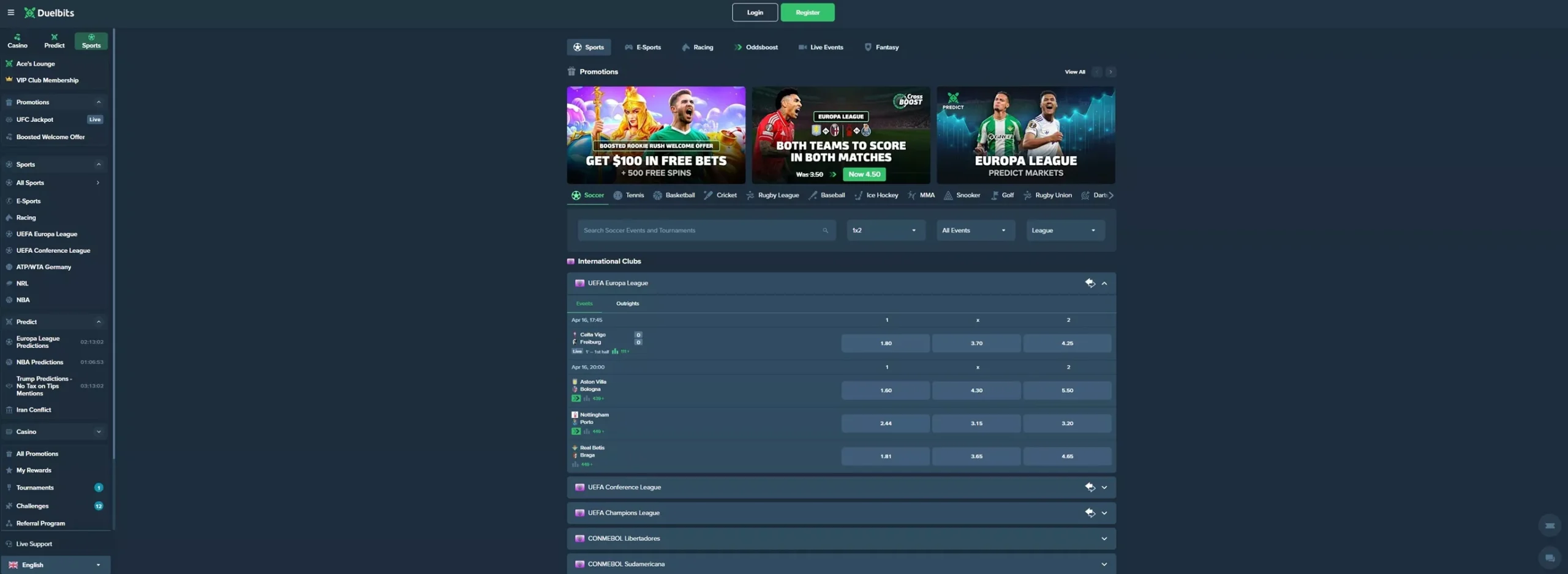Bet Aston Villa draw at 4.30

(x=976, y=390)
